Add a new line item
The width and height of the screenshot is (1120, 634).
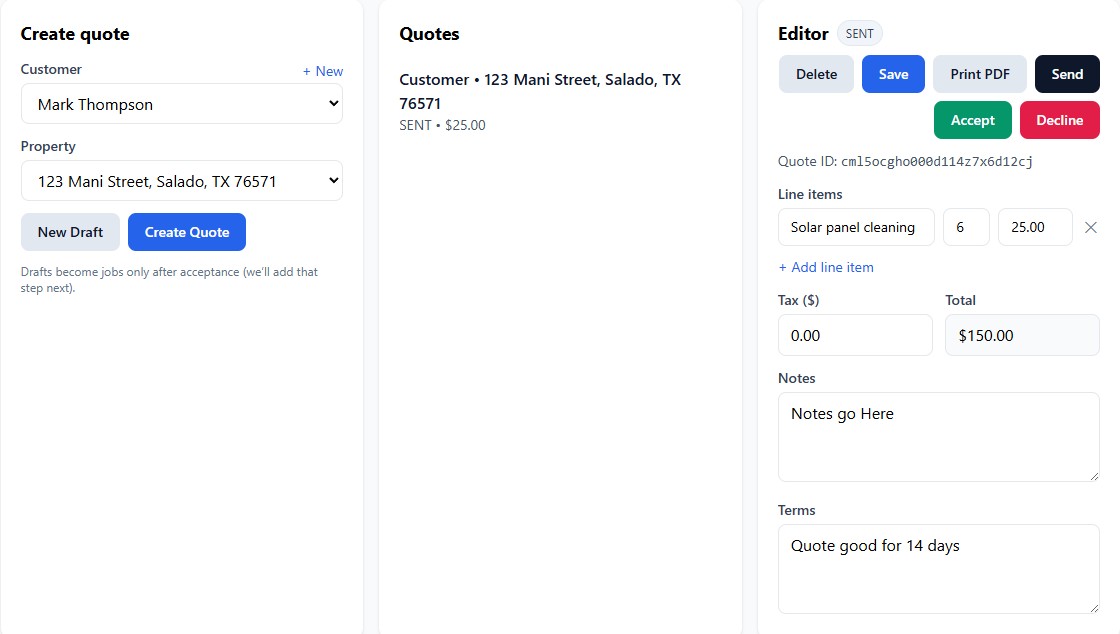pyautogui.click(x=826, y=267)
